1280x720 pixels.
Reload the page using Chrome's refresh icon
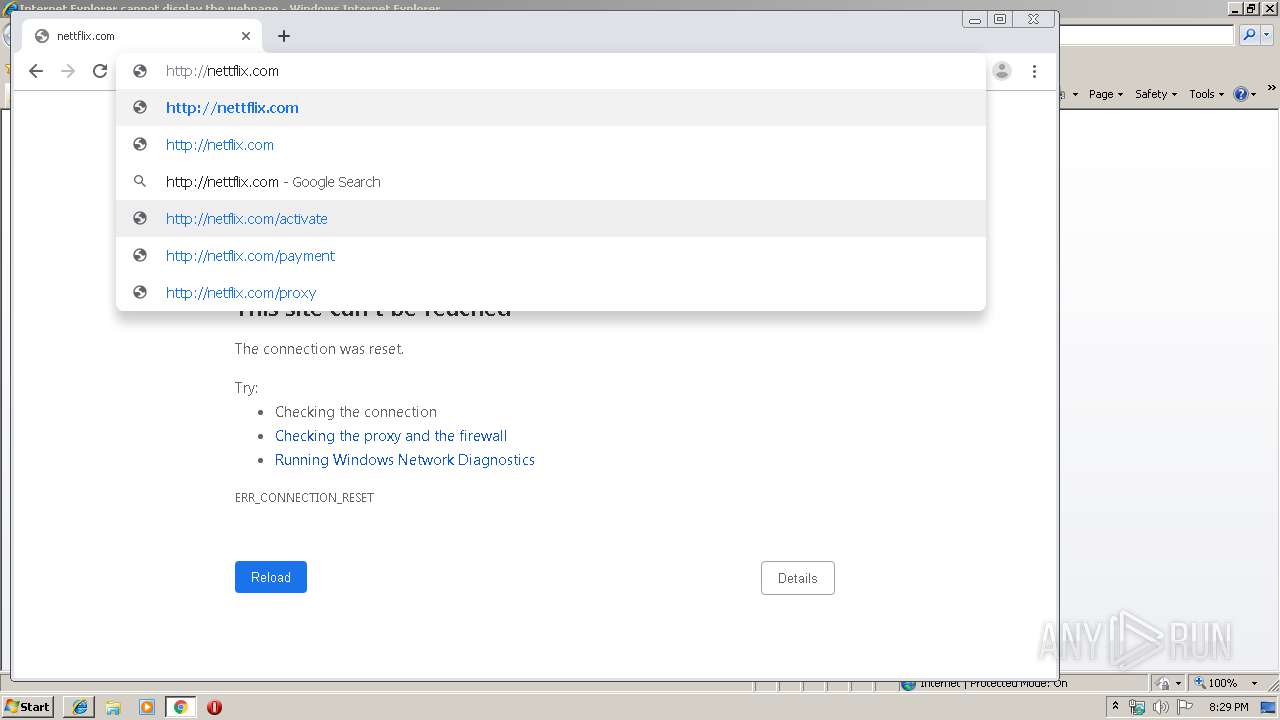100,71
